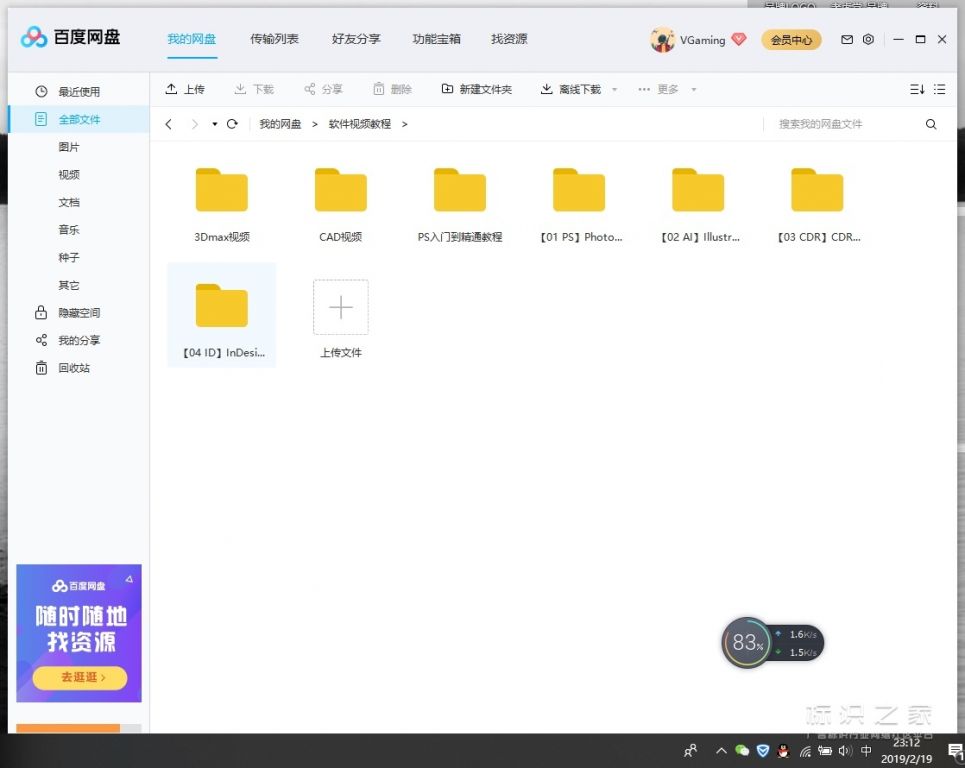Click the 下载 toolbar button
965x768 pixels.
[x=254, y=90]
